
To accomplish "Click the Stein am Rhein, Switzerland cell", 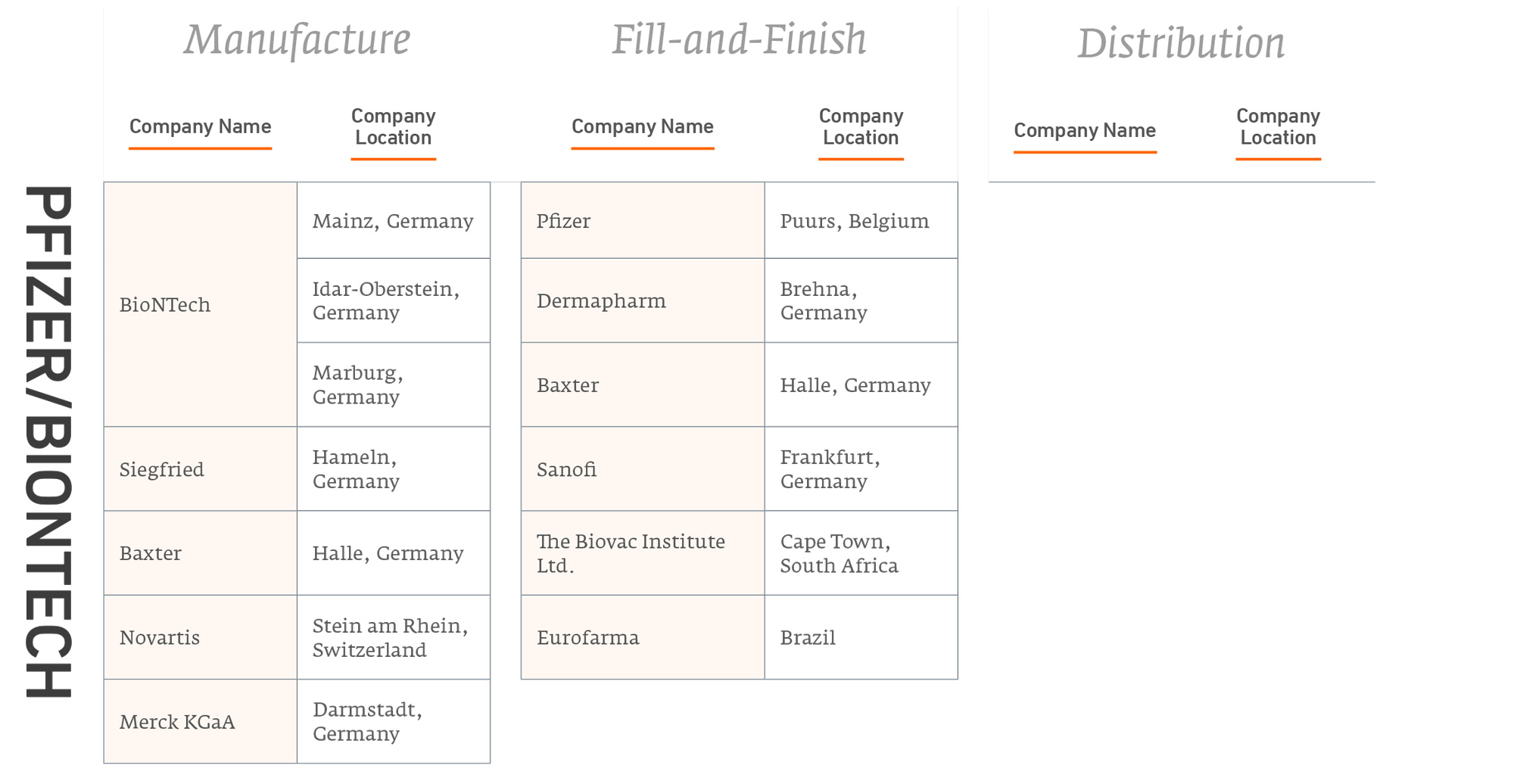I will (x=393, y=637).
